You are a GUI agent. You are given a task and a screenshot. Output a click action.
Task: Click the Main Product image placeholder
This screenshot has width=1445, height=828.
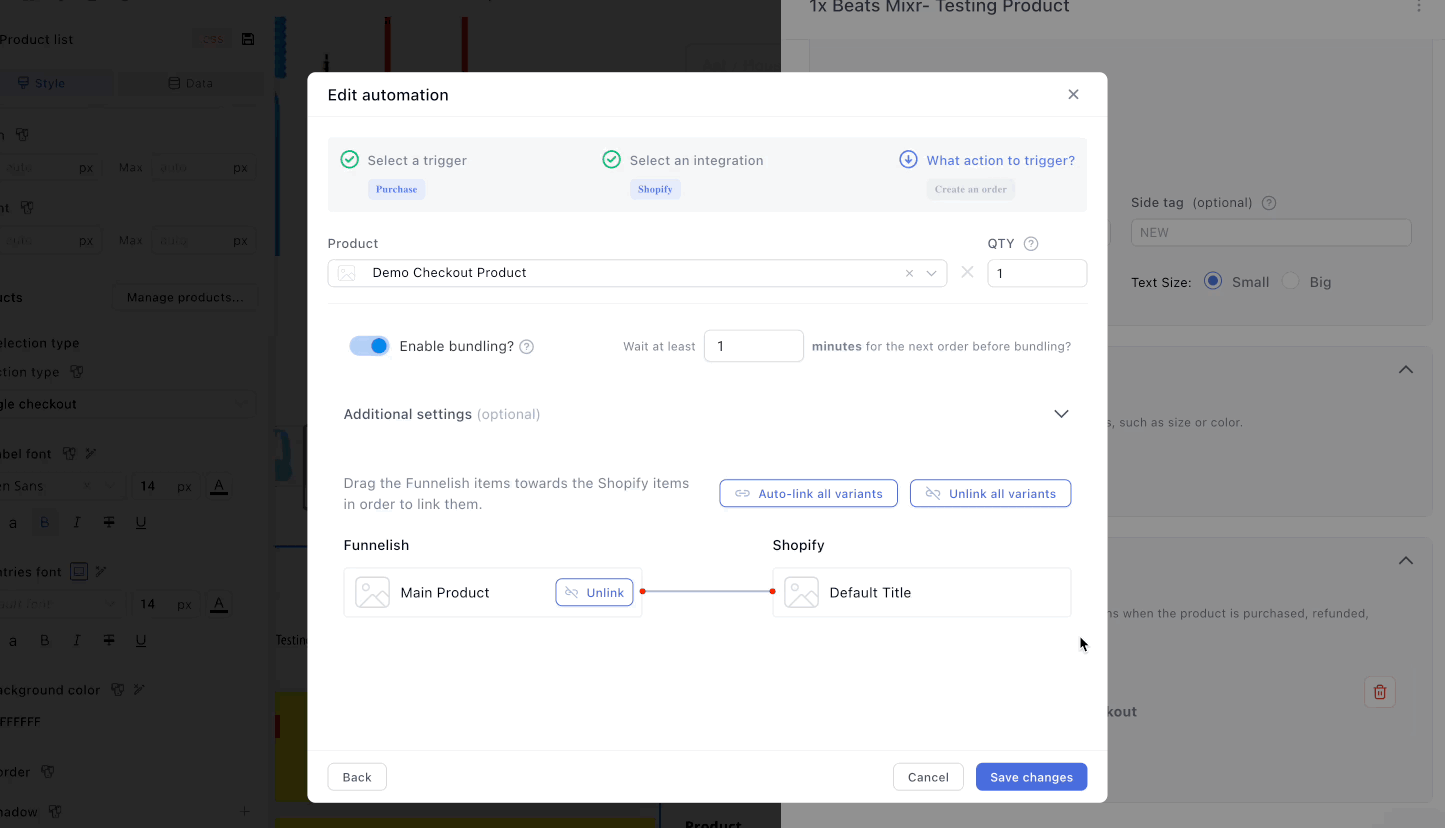point(372,593)
